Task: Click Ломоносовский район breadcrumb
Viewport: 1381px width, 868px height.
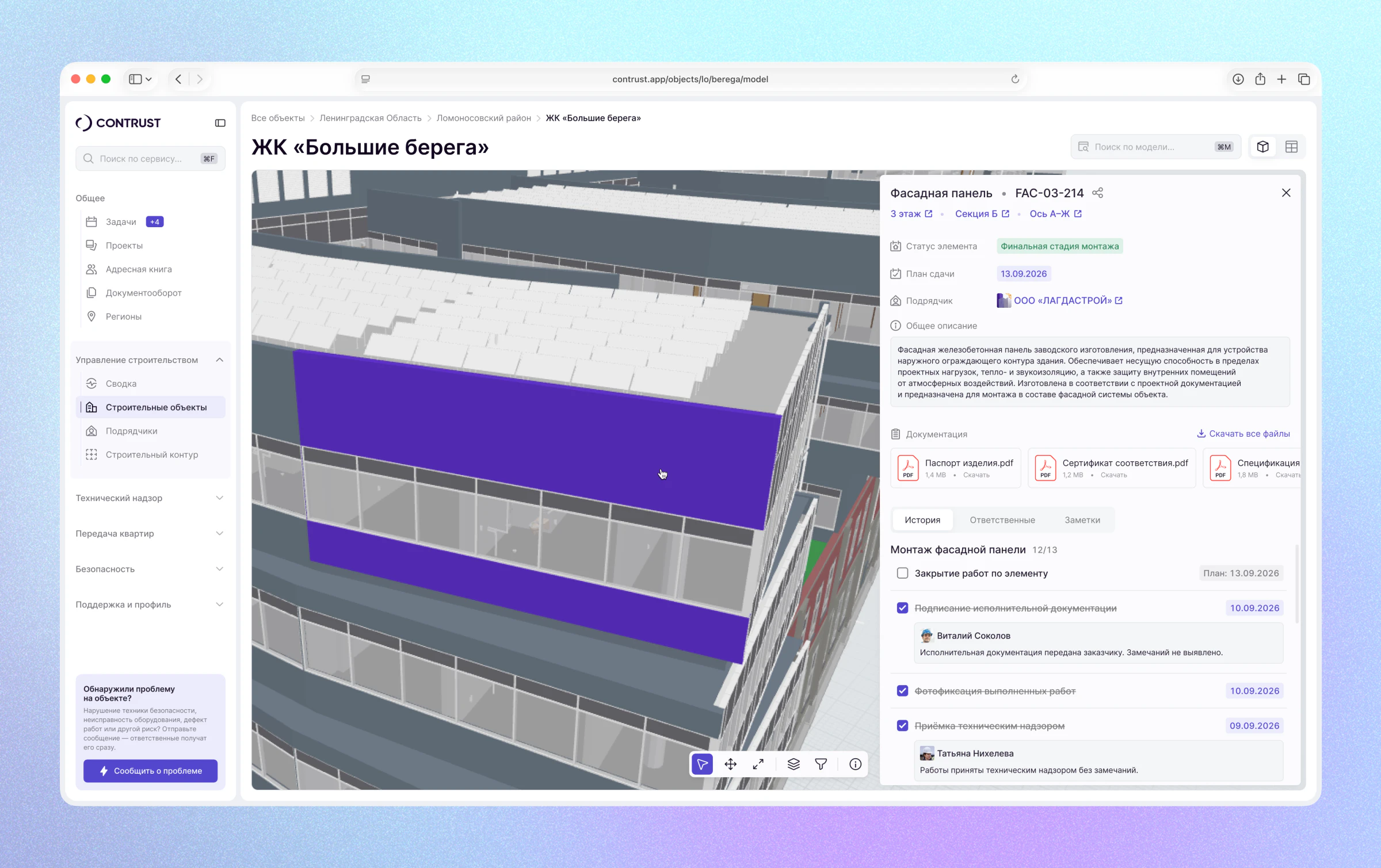Action: (x=483, y=118)
